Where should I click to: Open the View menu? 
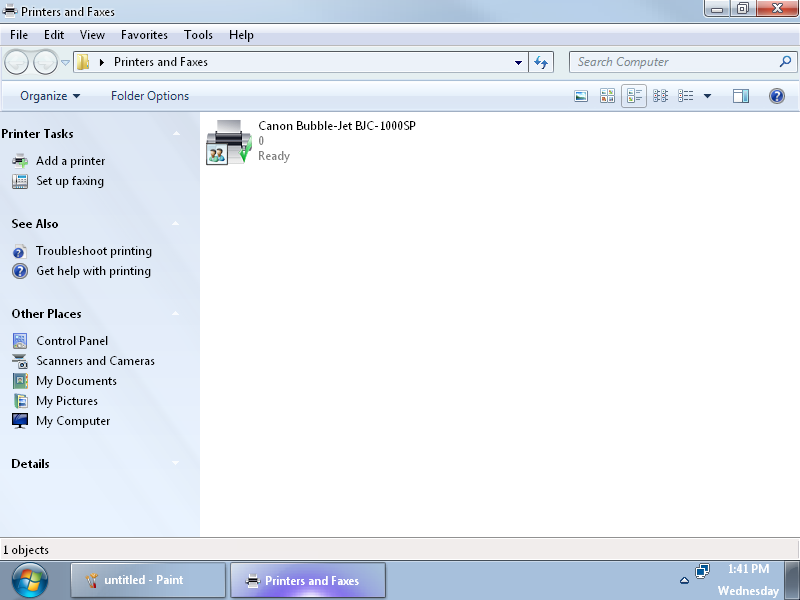tap(92, 35)
